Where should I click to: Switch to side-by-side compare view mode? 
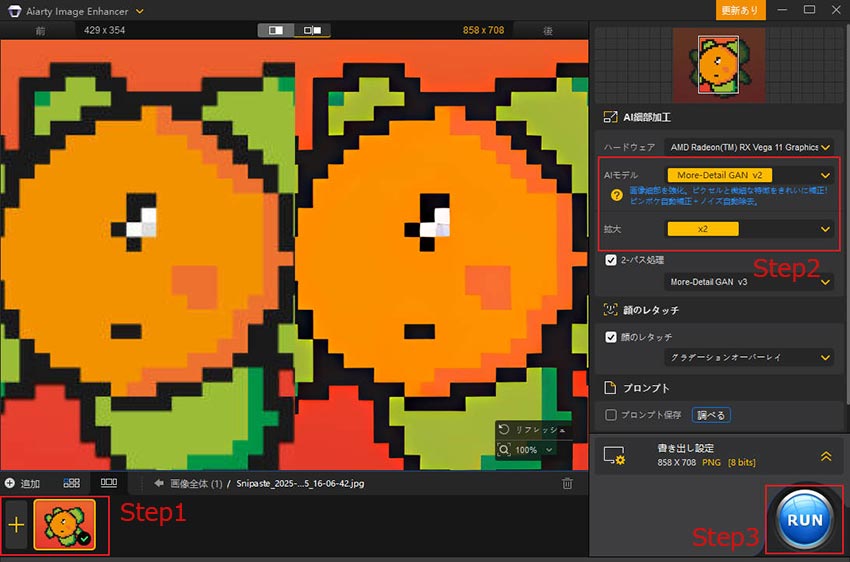tap(312, 30)
